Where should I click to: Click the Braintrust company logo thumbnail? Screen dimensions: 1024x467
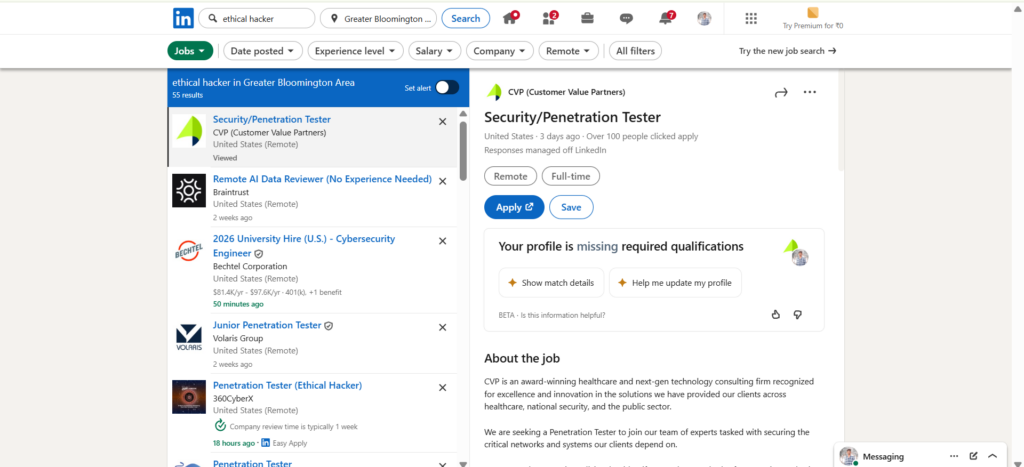[189, 191]
